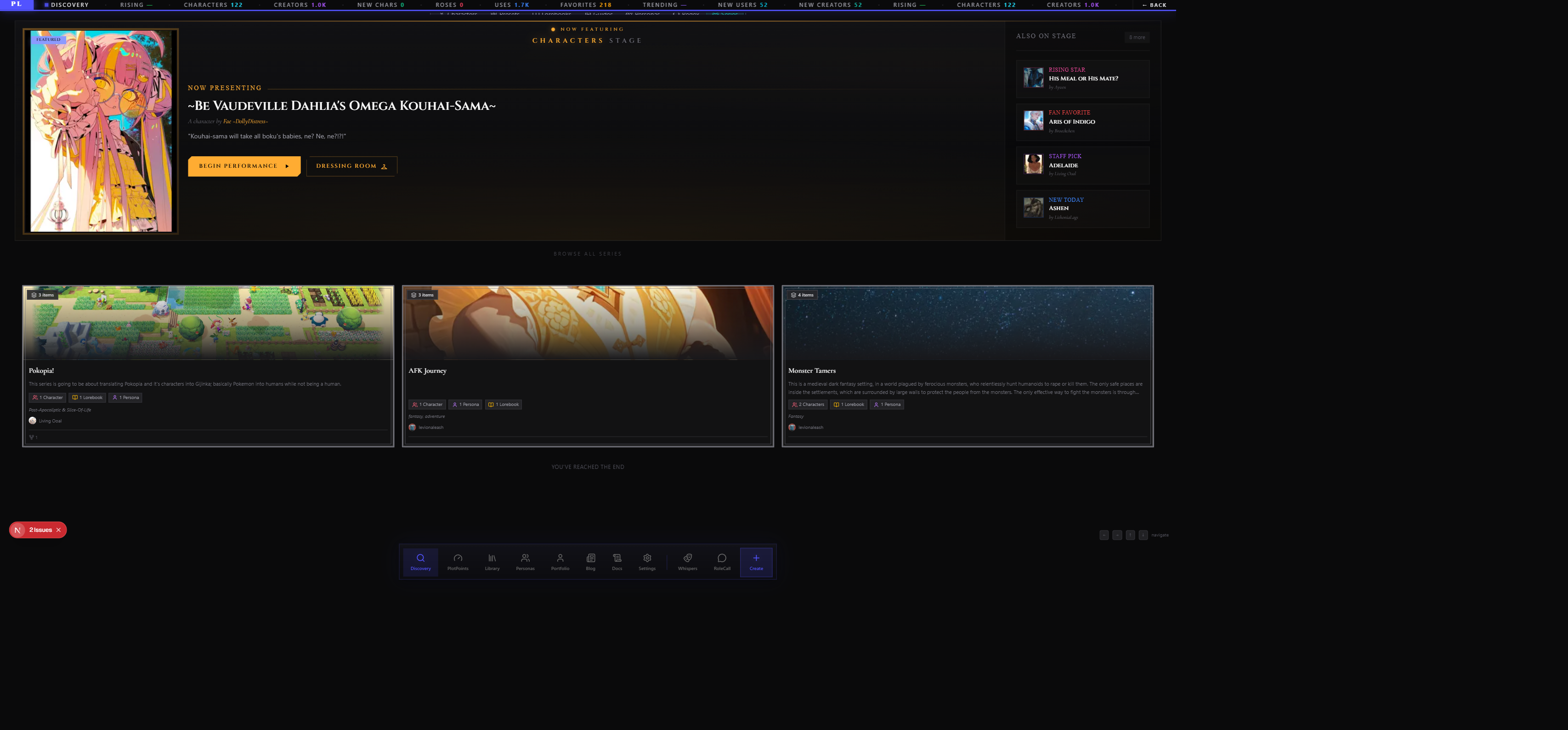The width and height of the screenshot is (1568, 730).
Task: Click levionaleash avatar on AFK Journey card
Action: [x=412, y=428]
